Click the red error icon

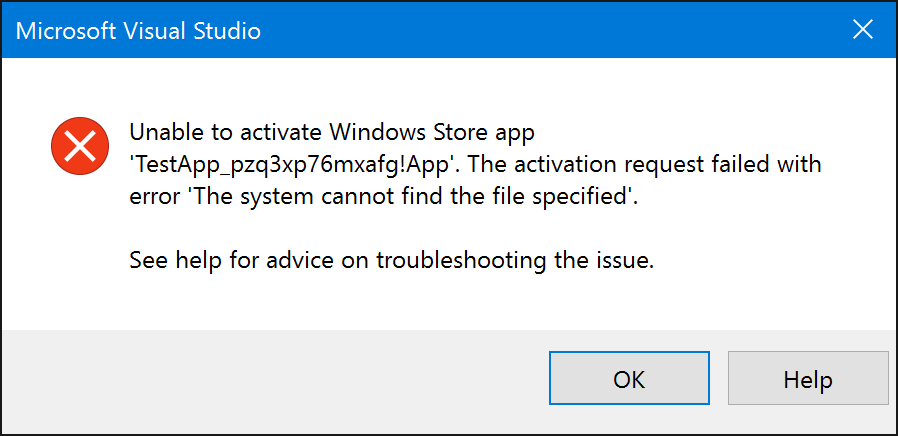79,146
